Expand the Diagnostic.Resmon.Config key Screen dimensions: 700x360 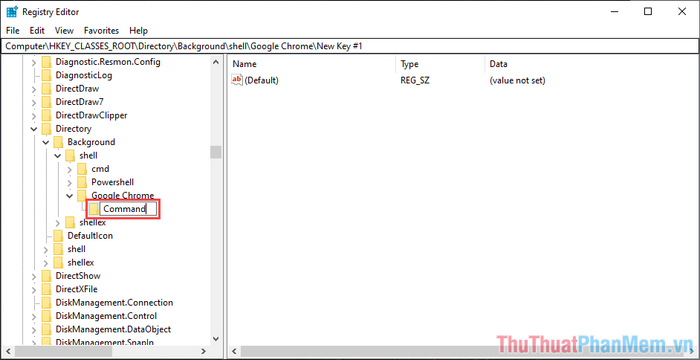coord(34,63)
